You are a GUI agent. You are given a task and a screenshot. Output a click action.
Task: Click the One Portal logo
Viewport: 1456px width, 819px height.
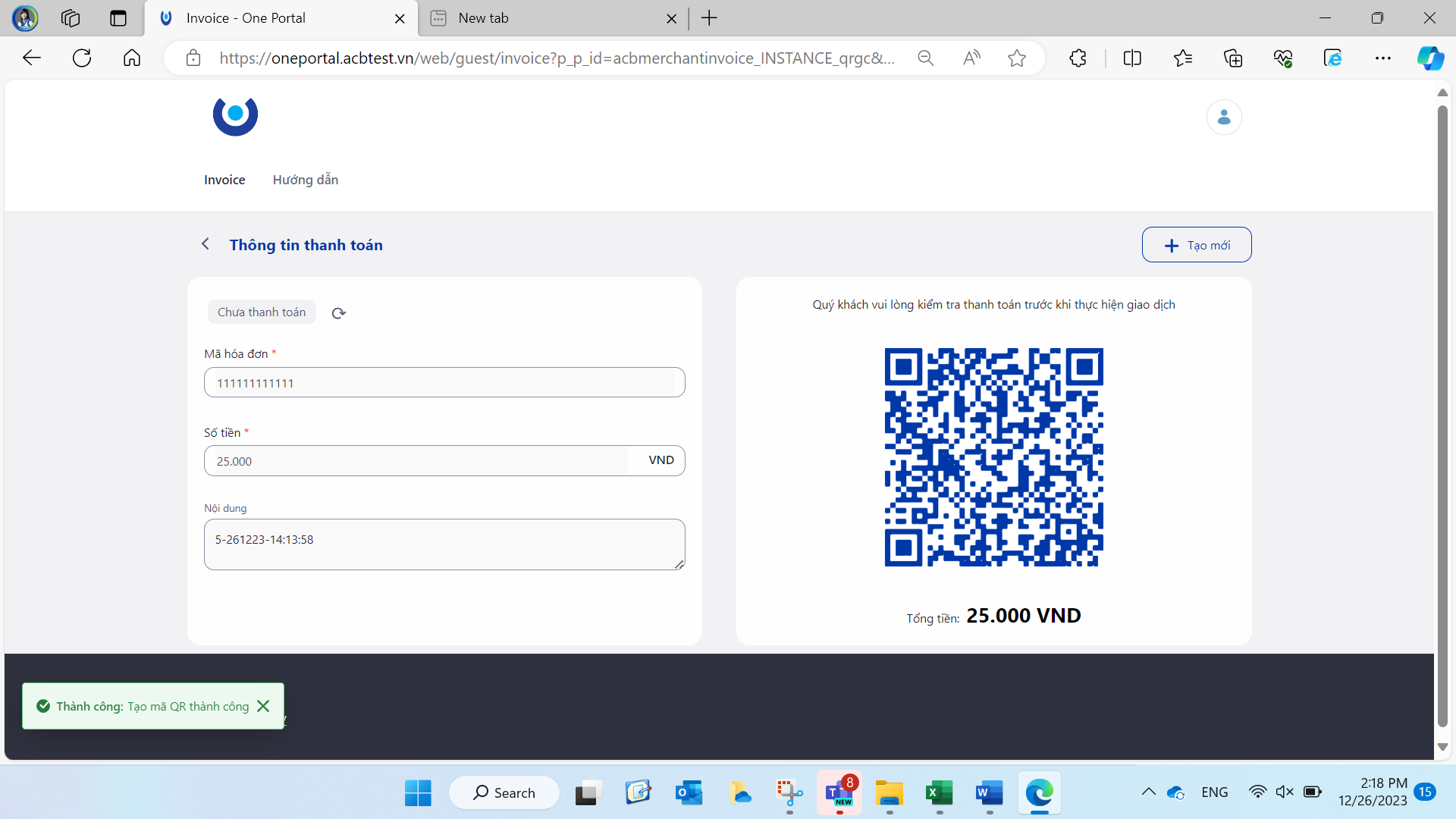click(x=235, y=116)
